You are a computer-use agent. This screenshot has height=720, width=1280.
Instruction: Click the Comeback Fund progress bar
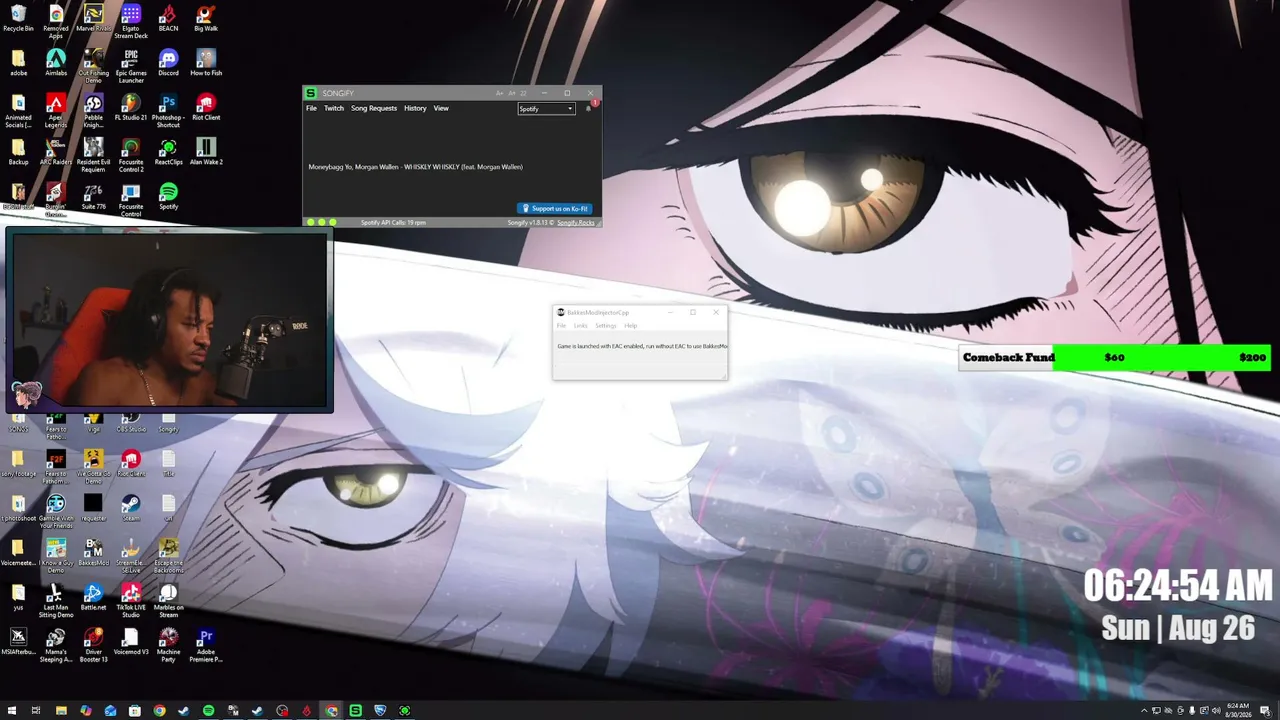1114,357
